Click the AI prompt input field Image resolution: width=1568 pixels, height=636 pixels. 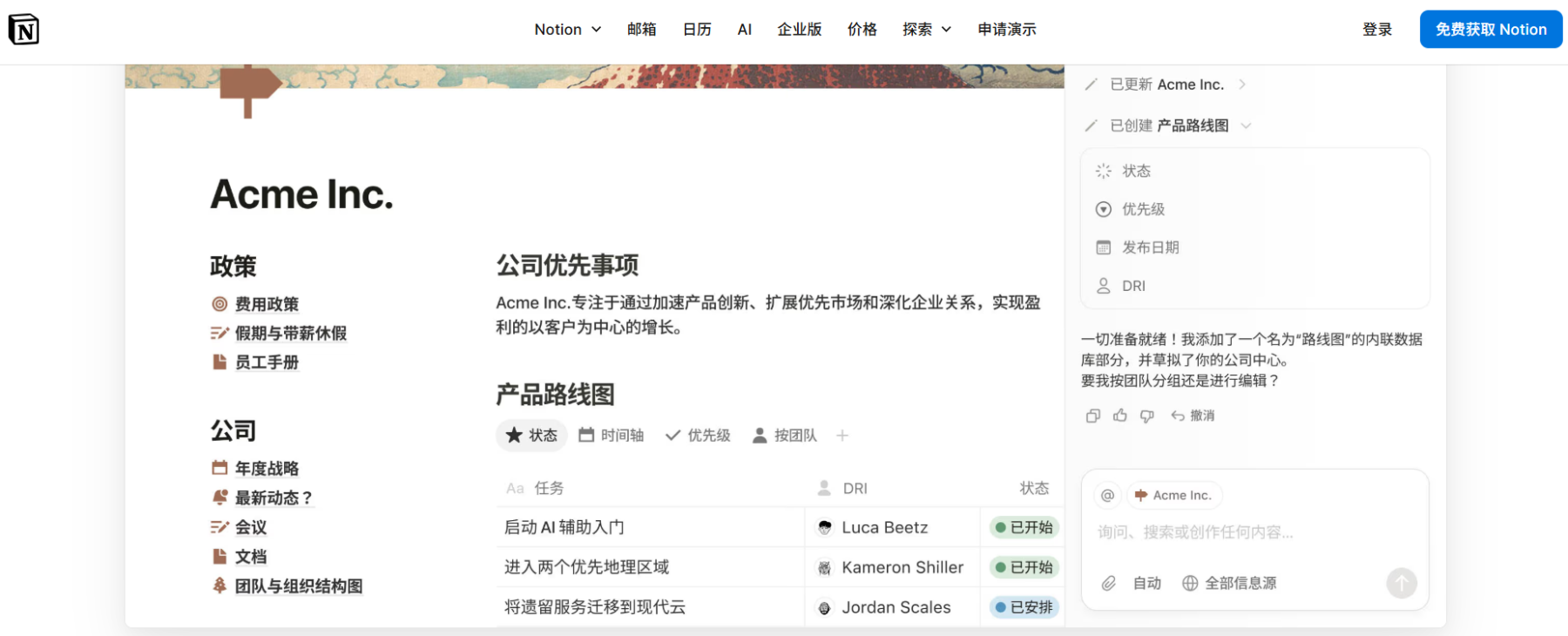tap(1254, 531)
